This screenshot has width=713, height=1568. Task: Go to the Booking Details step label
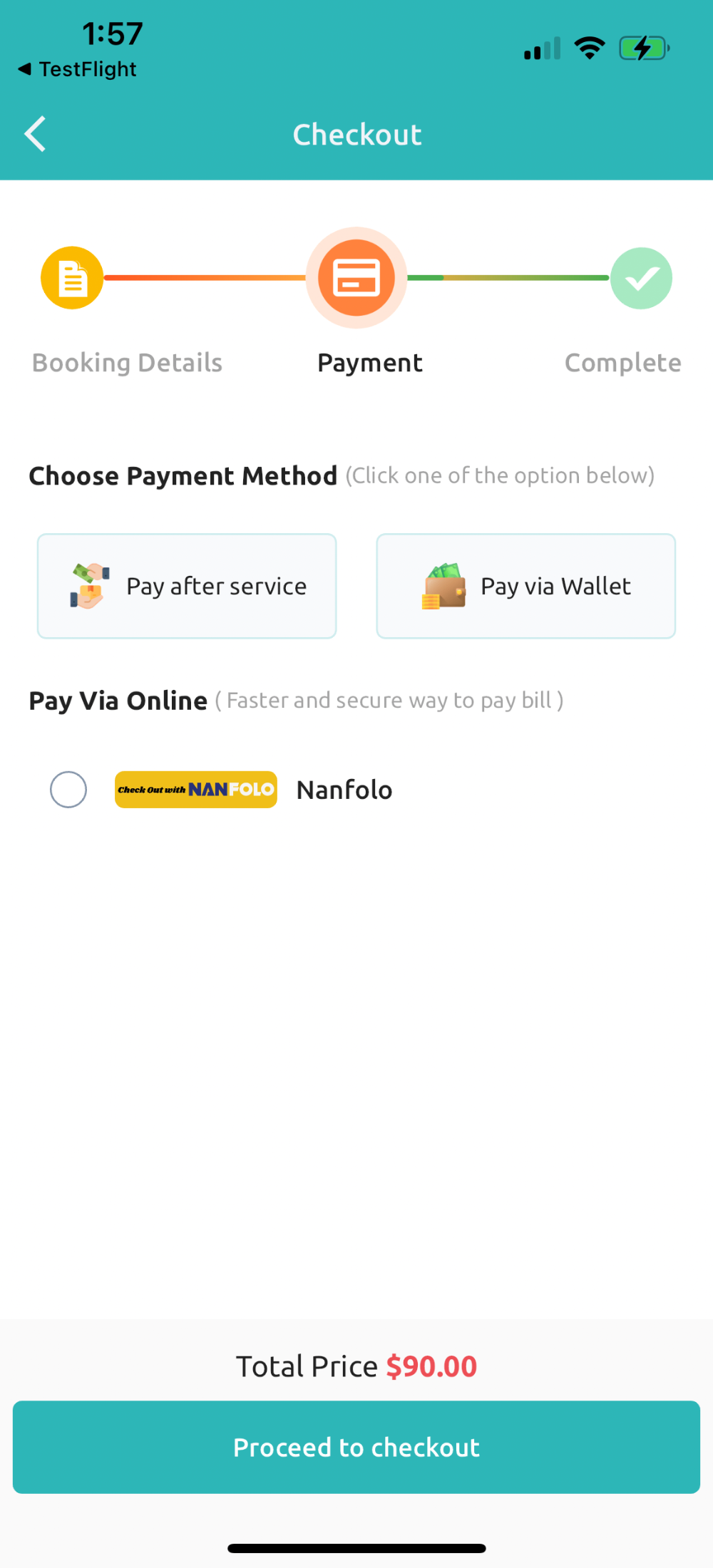[127, 363]
